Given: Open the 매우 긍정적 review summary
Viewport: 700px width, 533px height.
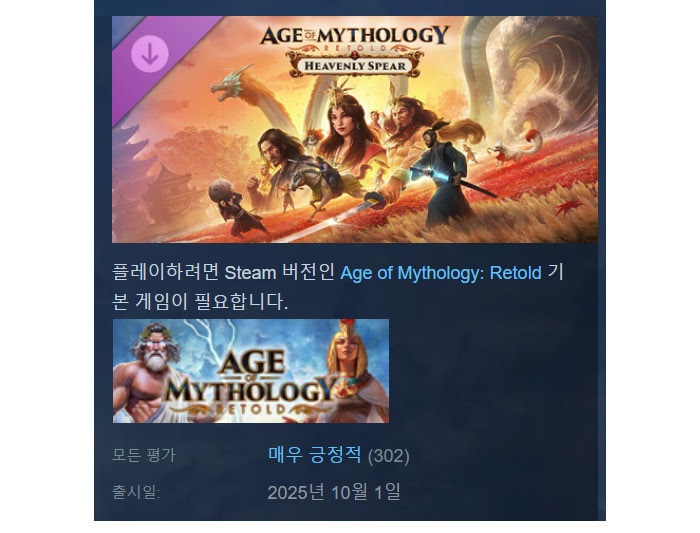Looking at the screenshot, I should tap(315, 455).
